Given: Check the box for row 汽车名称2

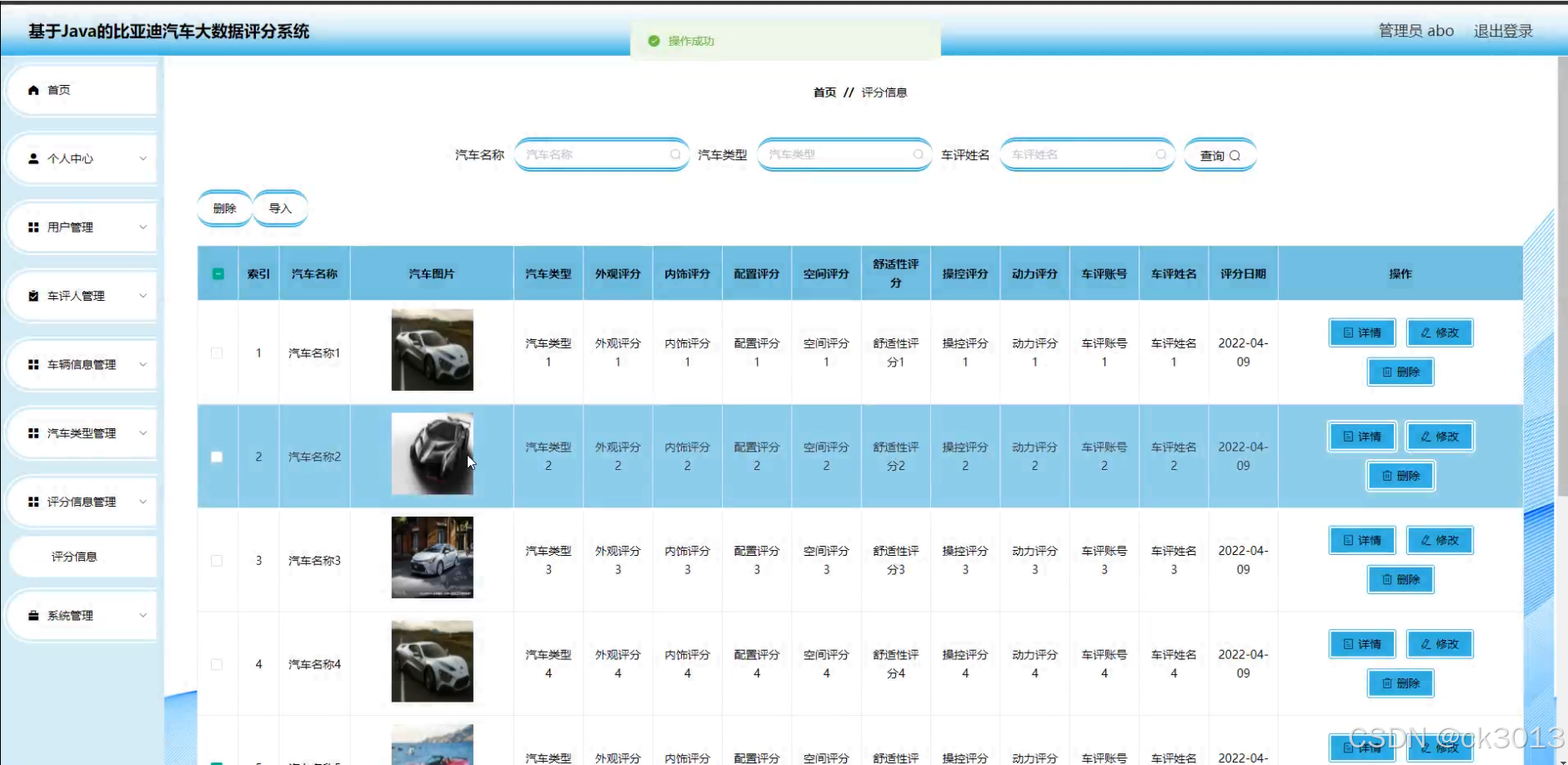Looking at the screenshot, I should click(x=217, y=457).
